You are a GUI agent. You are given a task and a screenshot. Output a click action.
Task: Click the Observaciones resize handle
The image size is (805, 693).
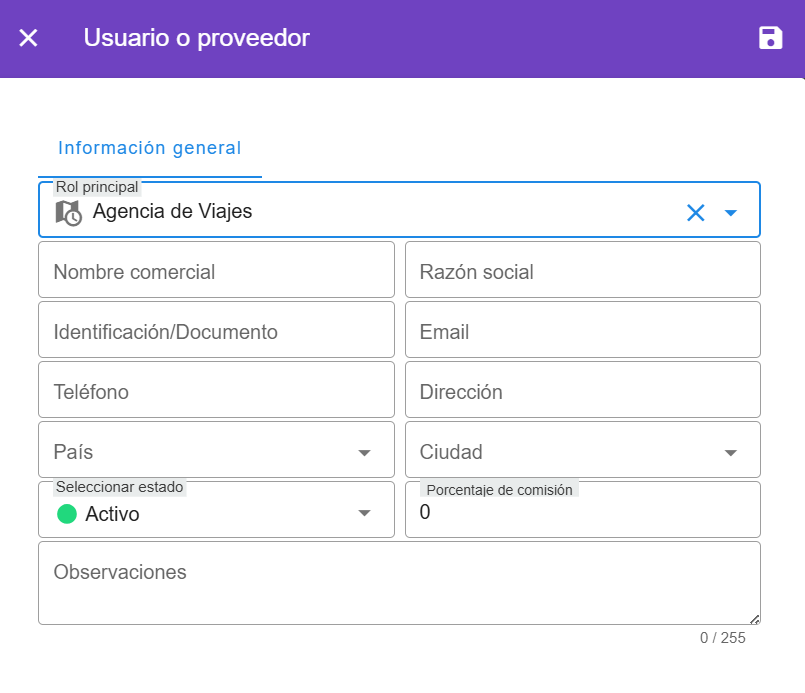755,619
